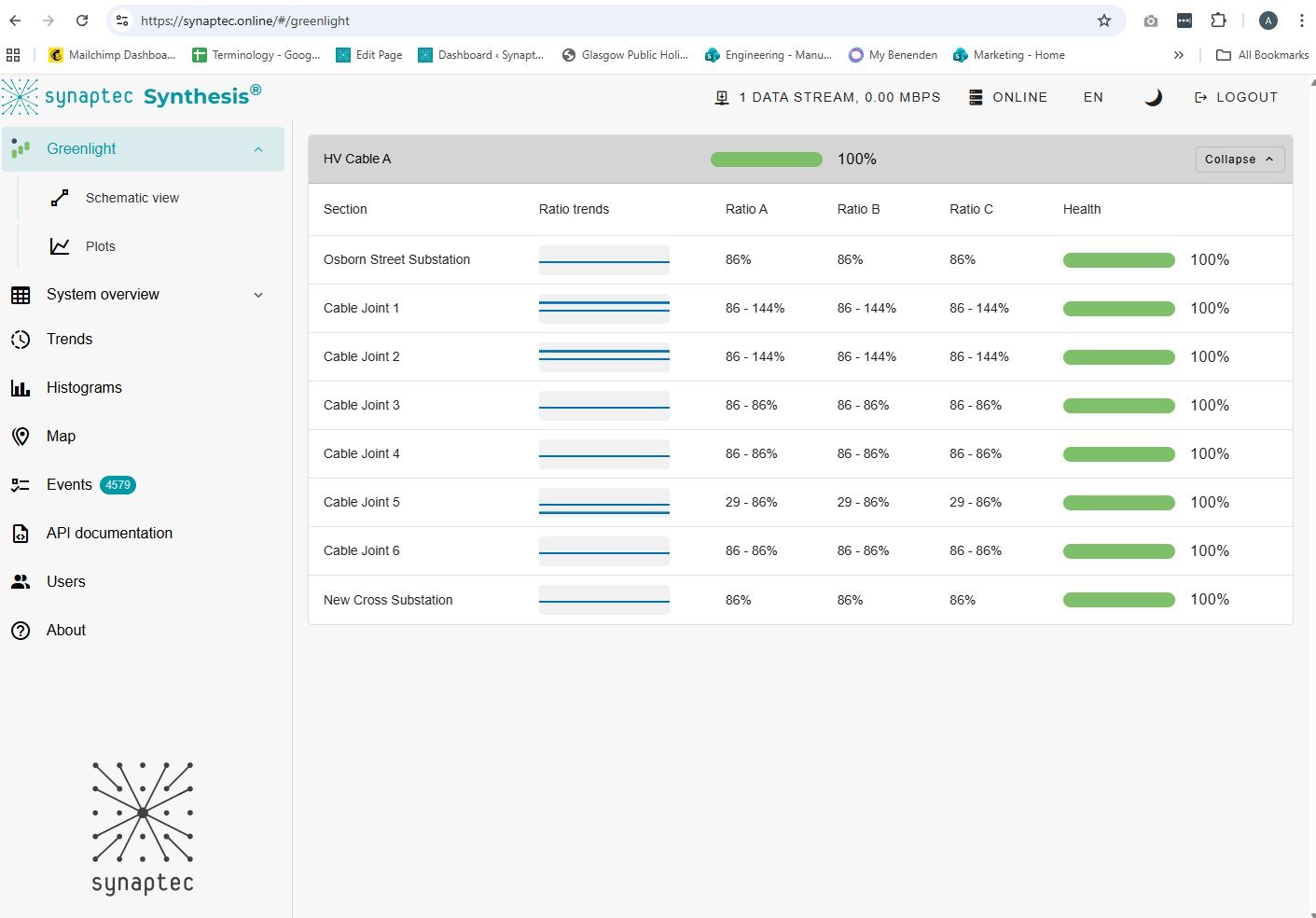Open the Mailchimp Dashboard bookmark
This screenshot has width=1316, height=918.
click(112, 55)
